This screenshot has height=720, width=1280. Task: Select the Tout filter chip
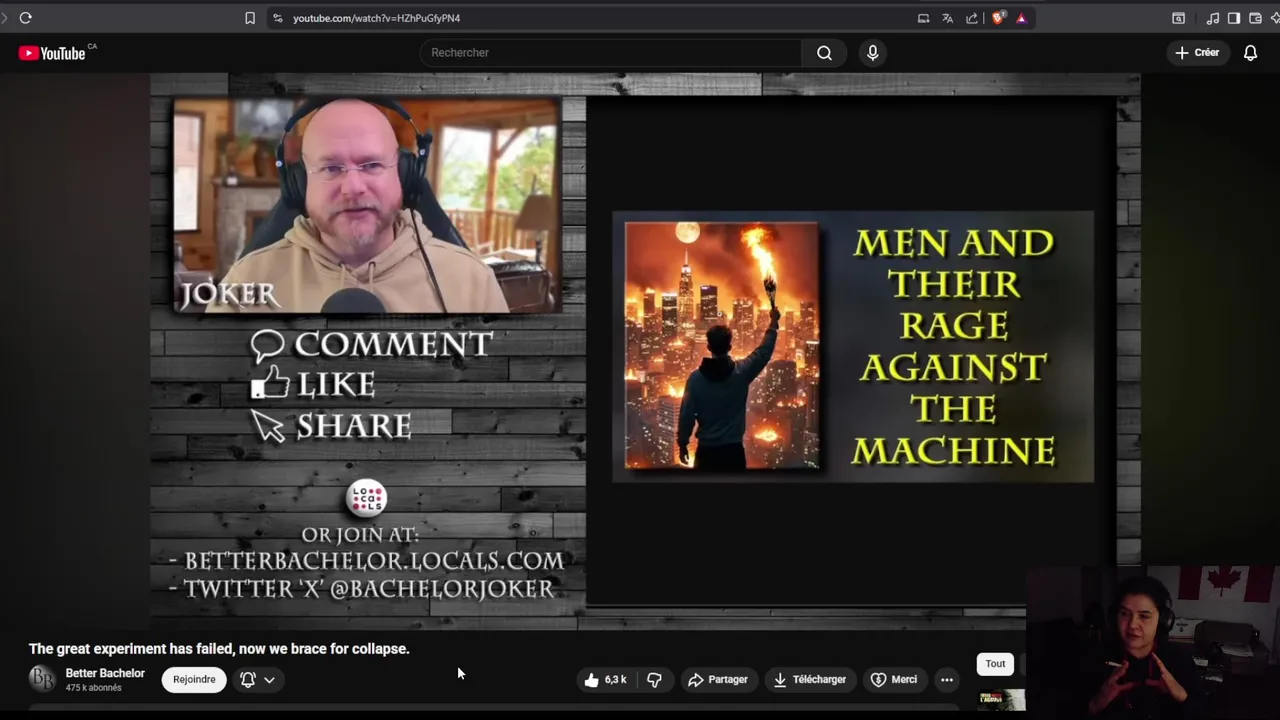coord(995,664)
